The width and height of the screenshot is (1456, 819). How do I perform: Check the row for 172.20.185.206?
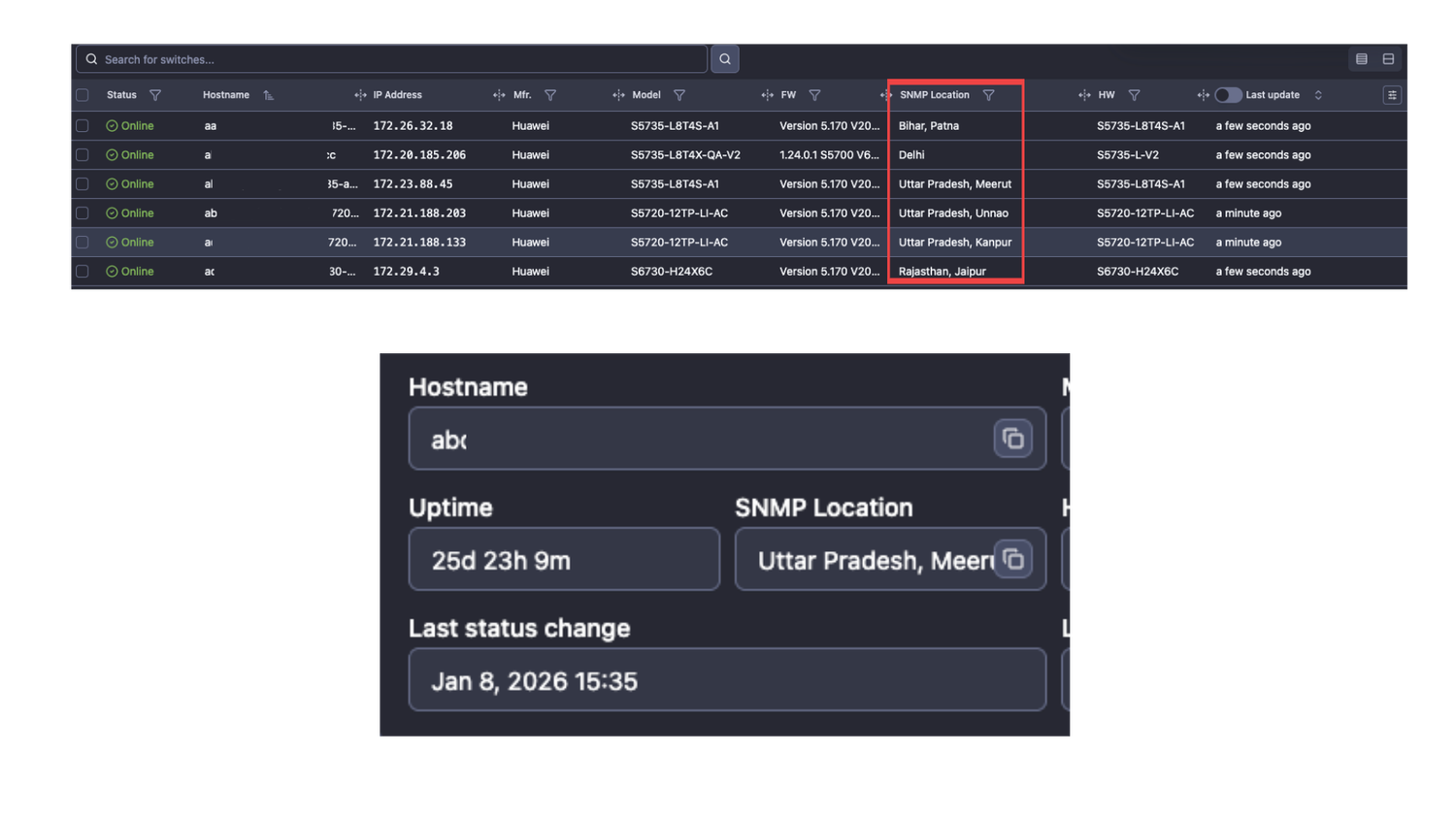[x=83, y=155]
